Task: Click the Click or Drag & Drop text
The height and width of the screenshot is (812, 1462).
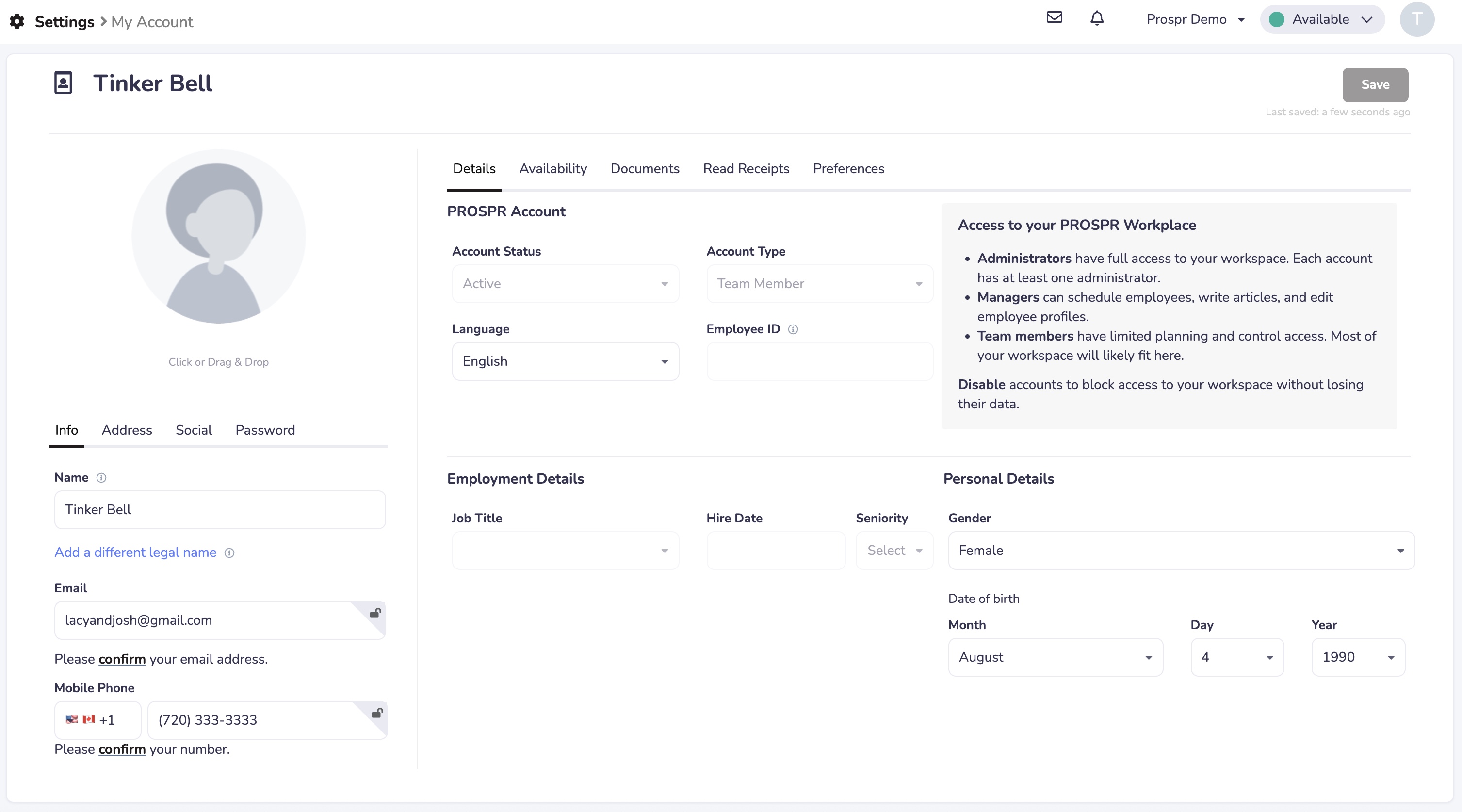Action: [218, 362]
